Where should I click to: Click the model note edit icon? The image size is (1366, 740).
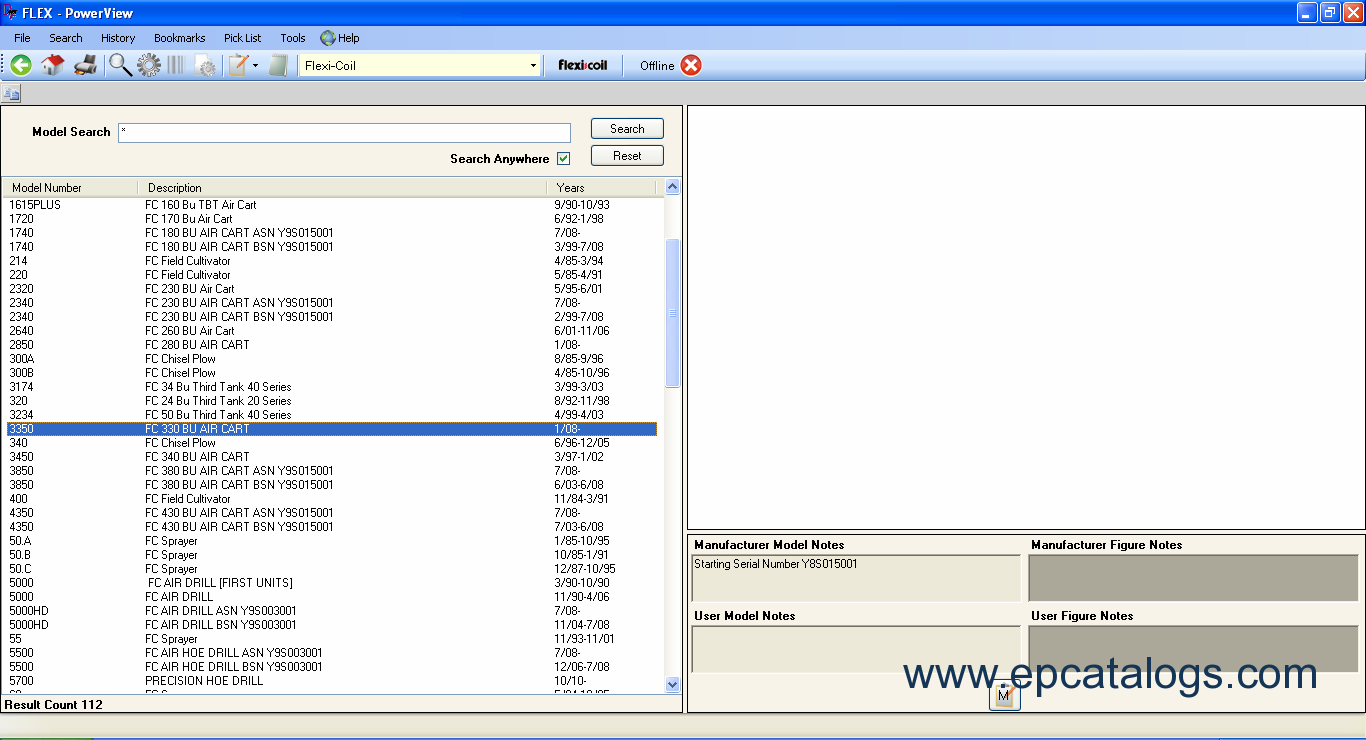point(1005,695)
